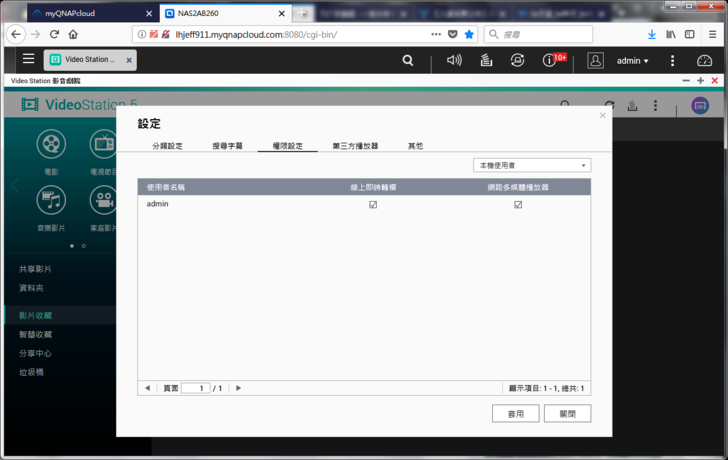
Task: Switch to the 分類設定 tab
Action: pyautogui.click(x=167, y=146)
